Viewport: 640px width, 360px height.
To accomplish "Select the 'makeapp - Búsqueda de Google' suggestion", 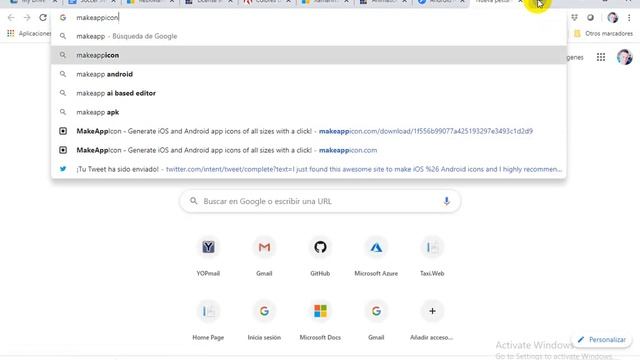I will (309, 36).
